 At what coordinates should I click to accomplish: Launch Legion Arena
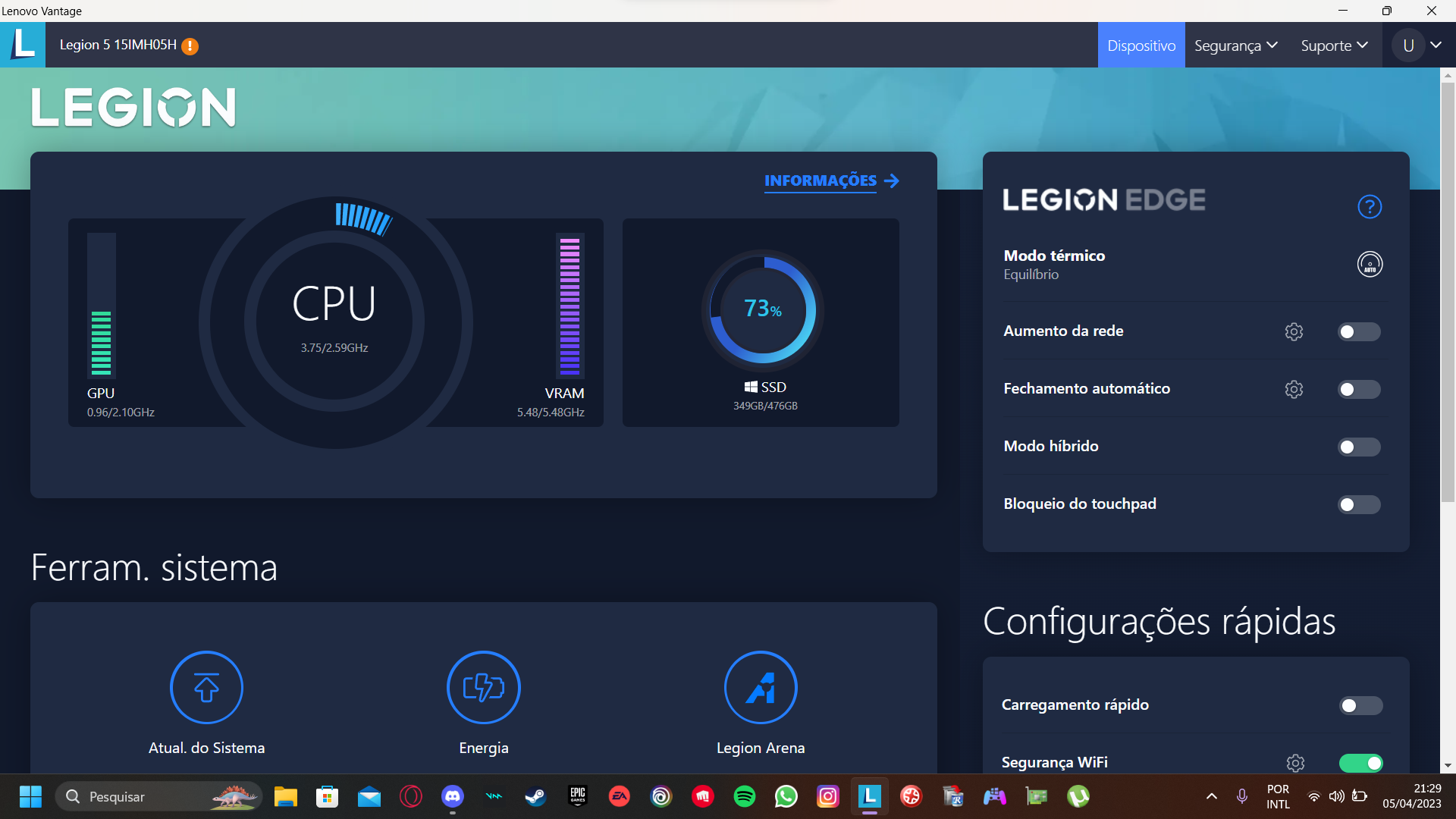tap(761, 704)
